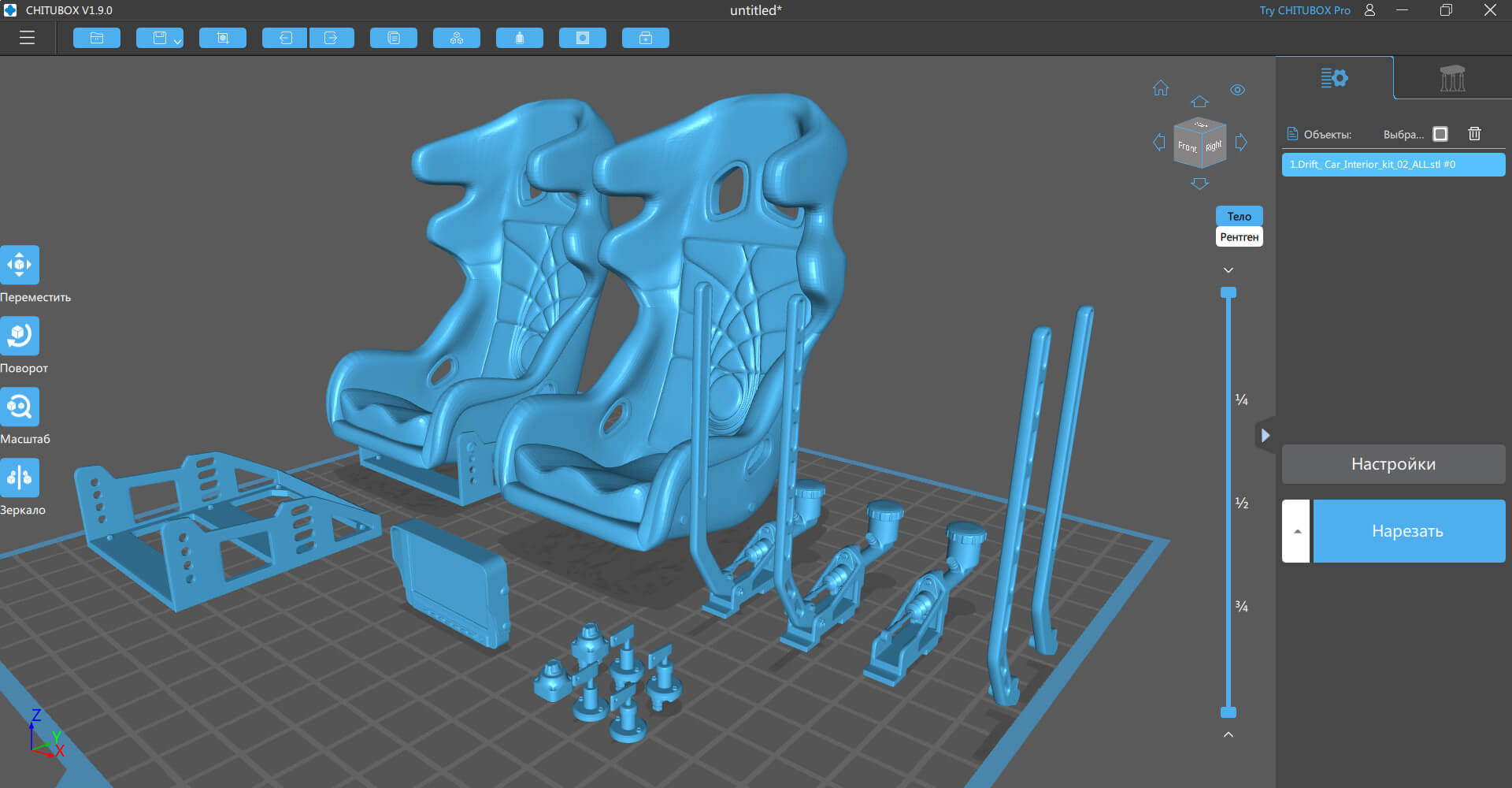This screenshot has width=1512, height=788.
Task: Click the Try CHITUBOX Pro link
Action: tap(1304, 10)
